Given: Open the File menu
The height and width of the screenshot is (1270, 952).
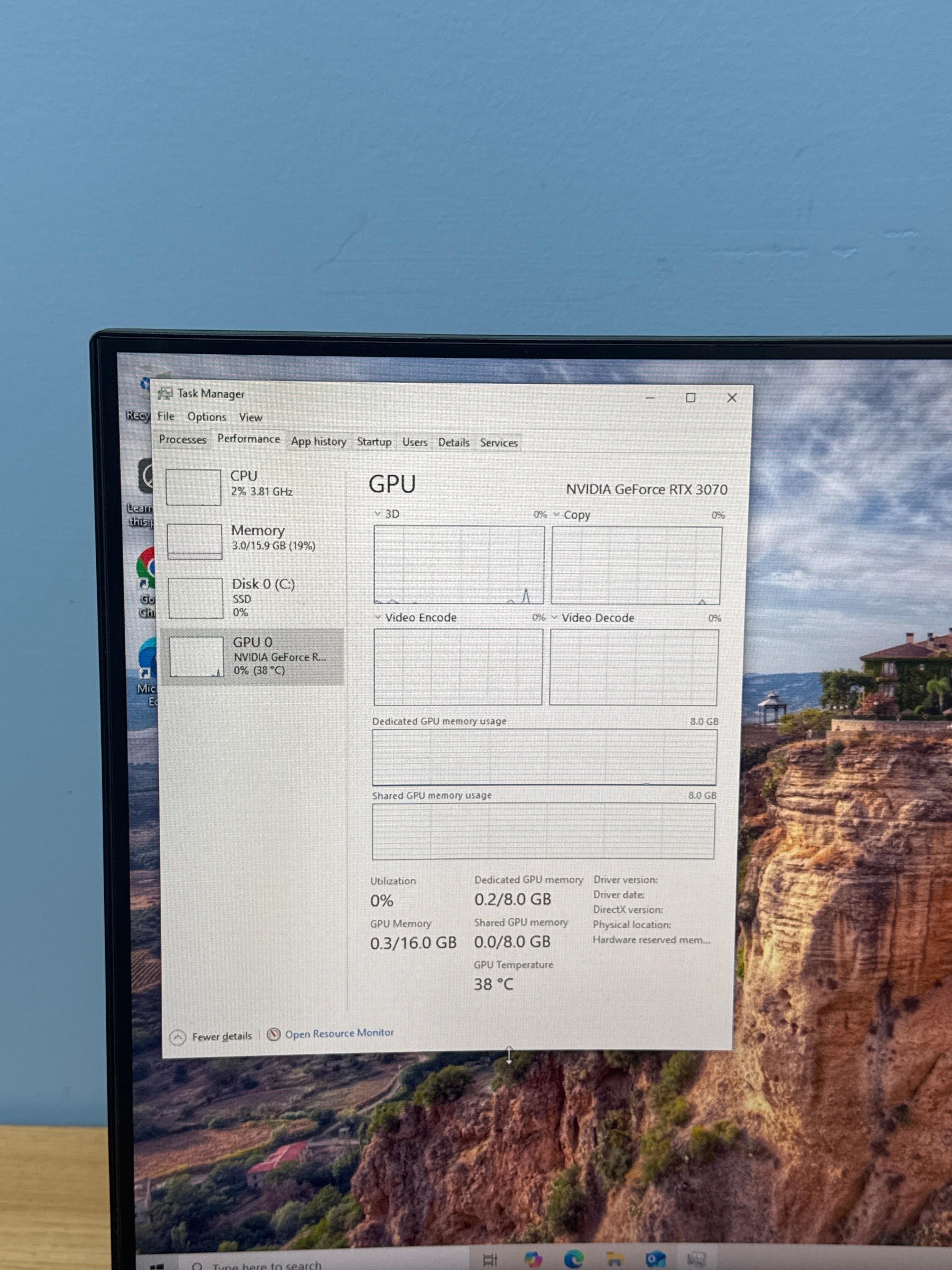Looking at the screenshot, I should coord(166,416).
